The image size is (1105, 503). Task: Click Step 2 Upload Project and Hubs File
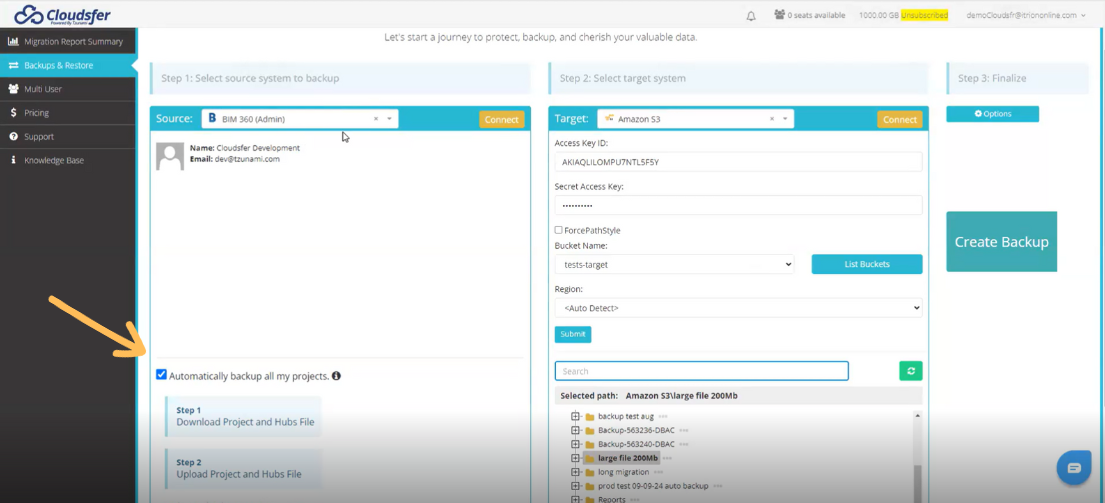[243, 468]
